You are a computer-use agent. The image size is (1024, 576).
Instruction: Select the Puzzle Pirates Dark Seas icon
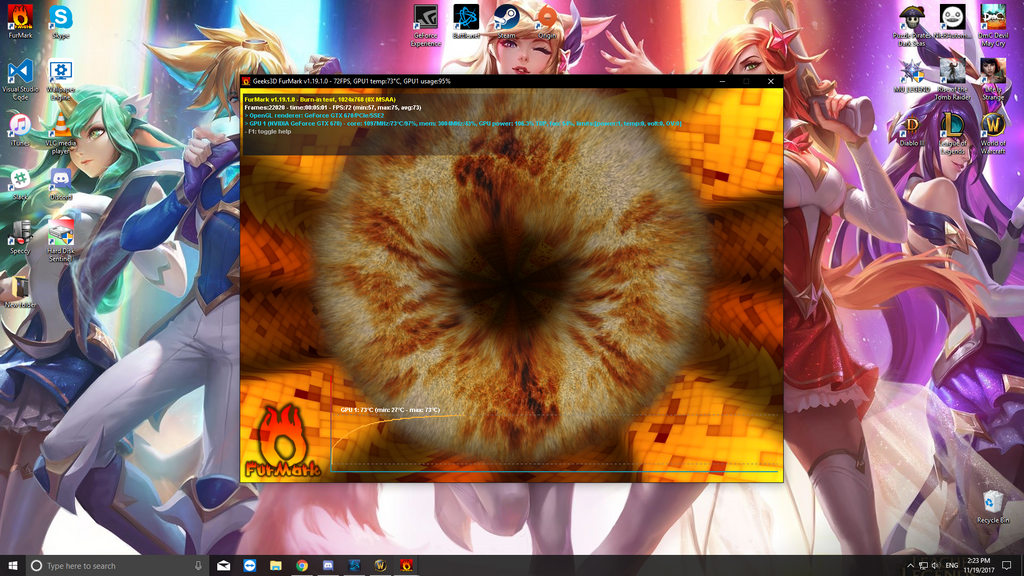point(912,25)
